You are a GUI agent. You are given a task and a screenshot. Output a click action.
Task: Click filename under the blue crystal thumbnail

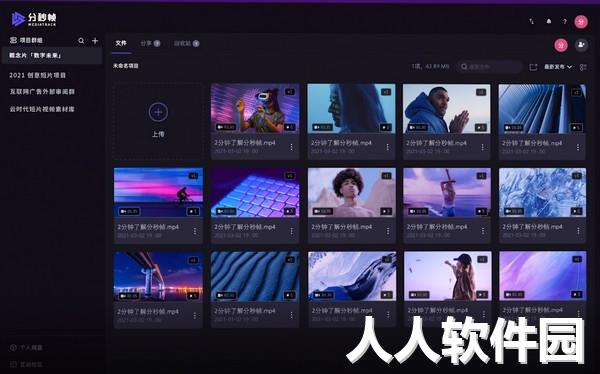532,227
